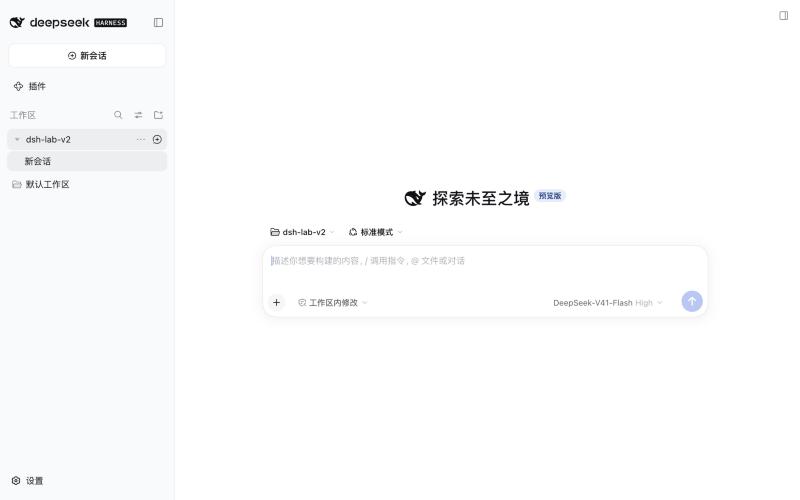Viewport: 800px width, 500px height.
Task: Click the DeepSeek whale logo in sidebar
Action: (17, 22)
